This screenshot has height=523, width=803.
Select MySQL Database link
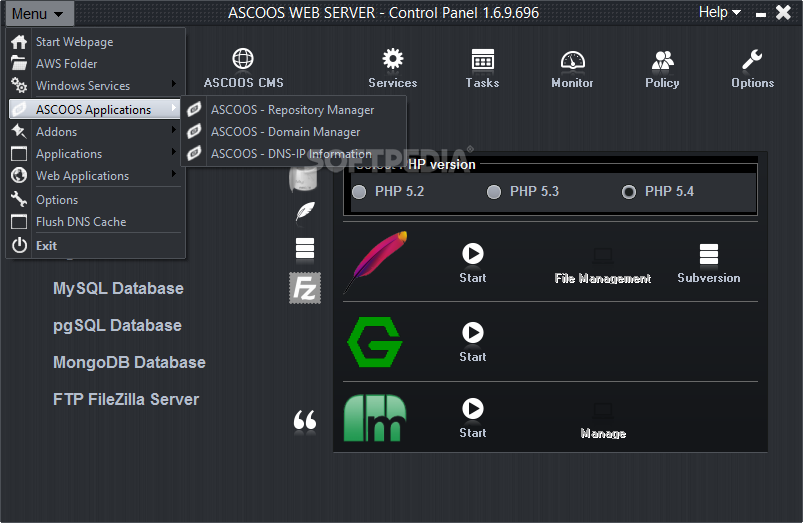click(x=118, y=288)
